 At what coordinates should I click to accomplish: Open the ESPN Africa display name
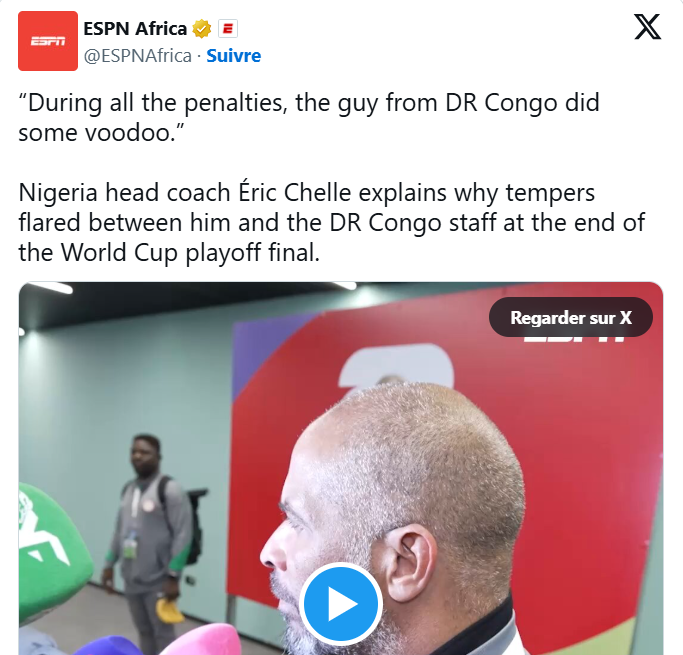(135, 29)
